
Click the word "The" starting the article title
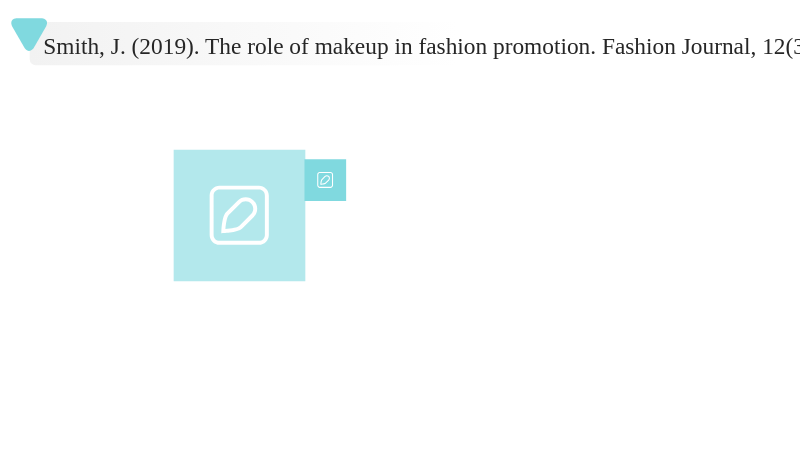point(223,47)
